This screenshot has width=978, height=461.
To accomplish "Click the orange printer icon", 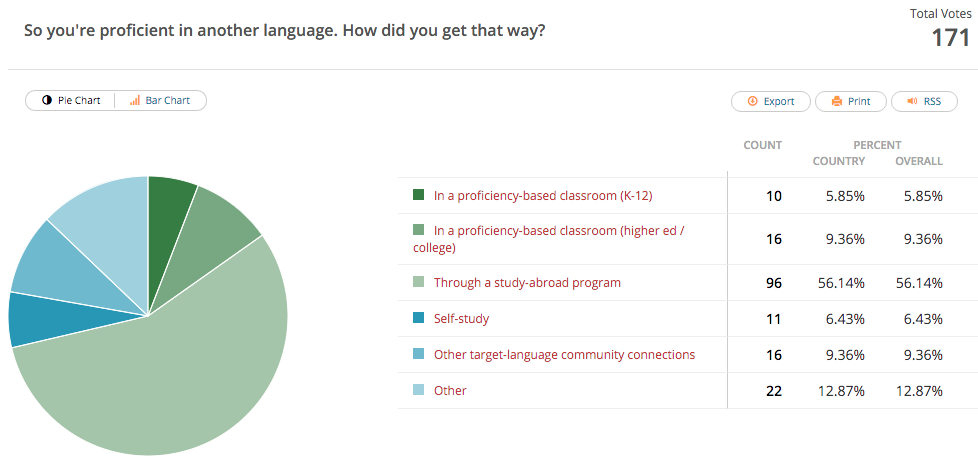I will click(835, 101).
